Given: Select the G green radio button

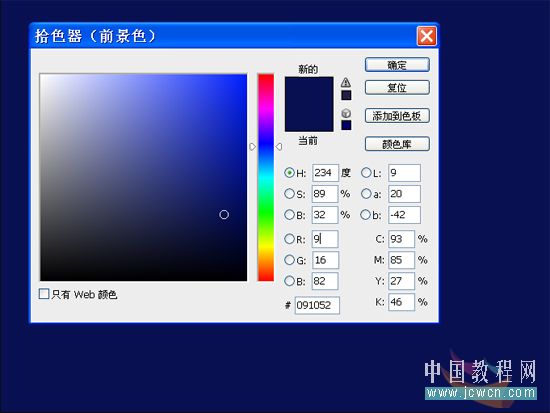Looking at the screenshot, I should tap(289, 260).
